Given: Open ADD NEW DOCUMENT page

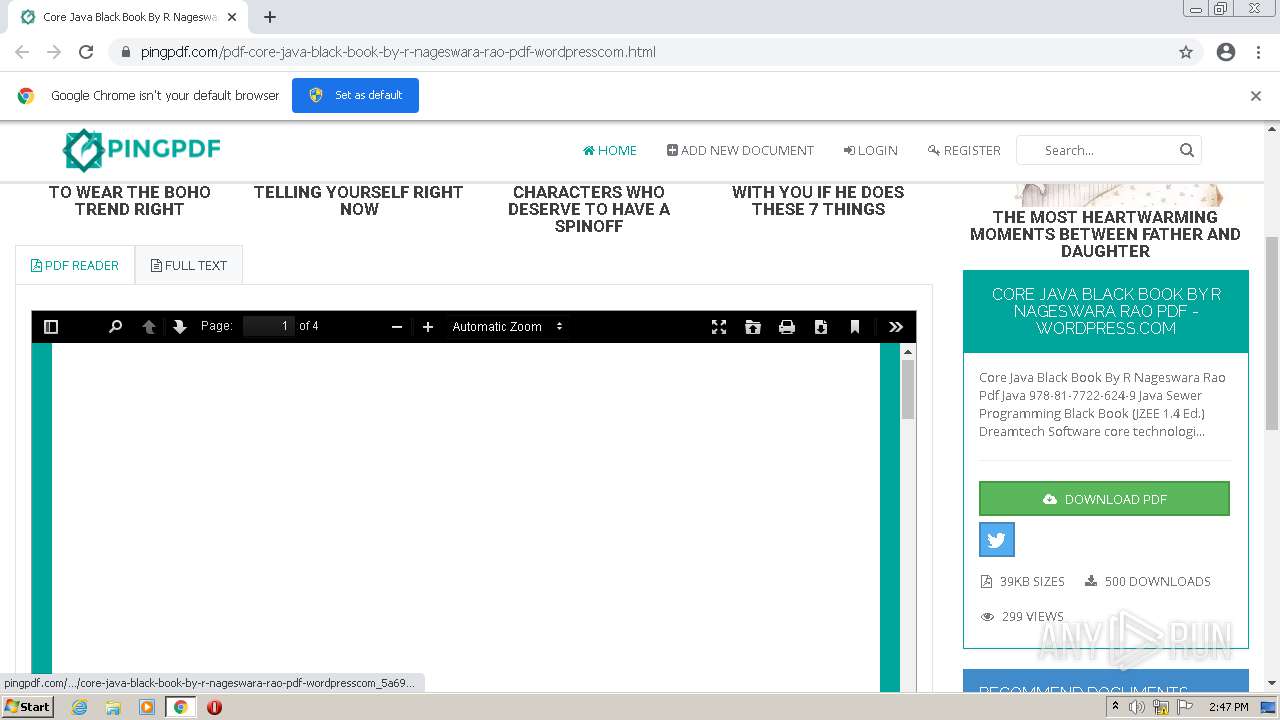Looking at the screenshot, I should 740,150.
